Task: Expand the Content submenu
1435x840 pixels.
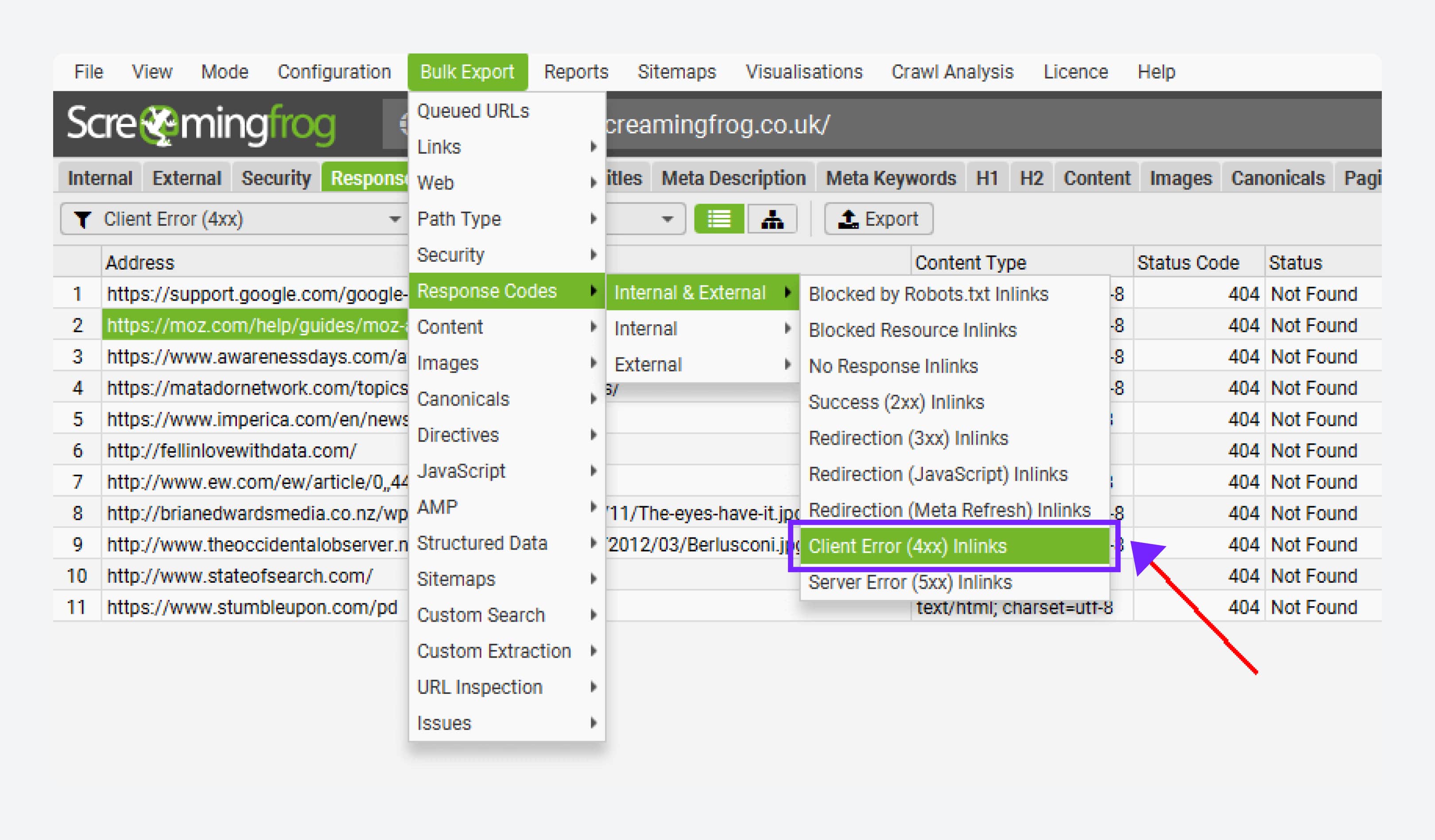Action: pos(507,327)
